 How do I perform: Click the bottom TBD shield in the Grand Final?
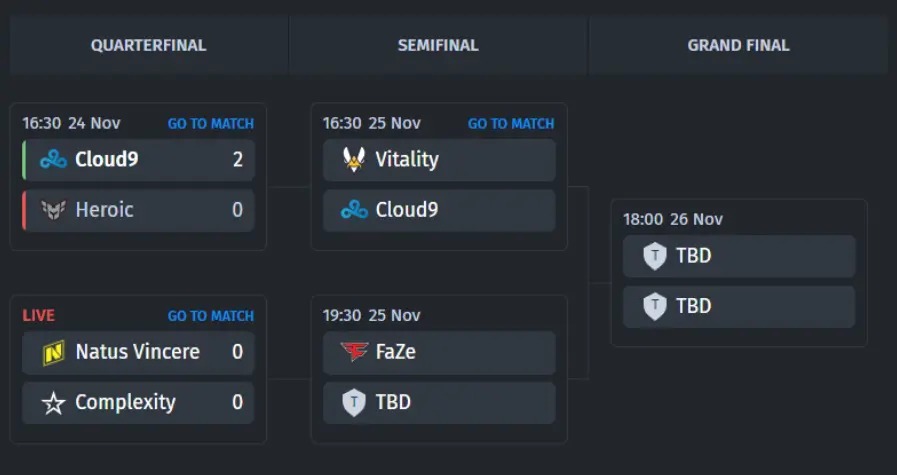(654, 306)
